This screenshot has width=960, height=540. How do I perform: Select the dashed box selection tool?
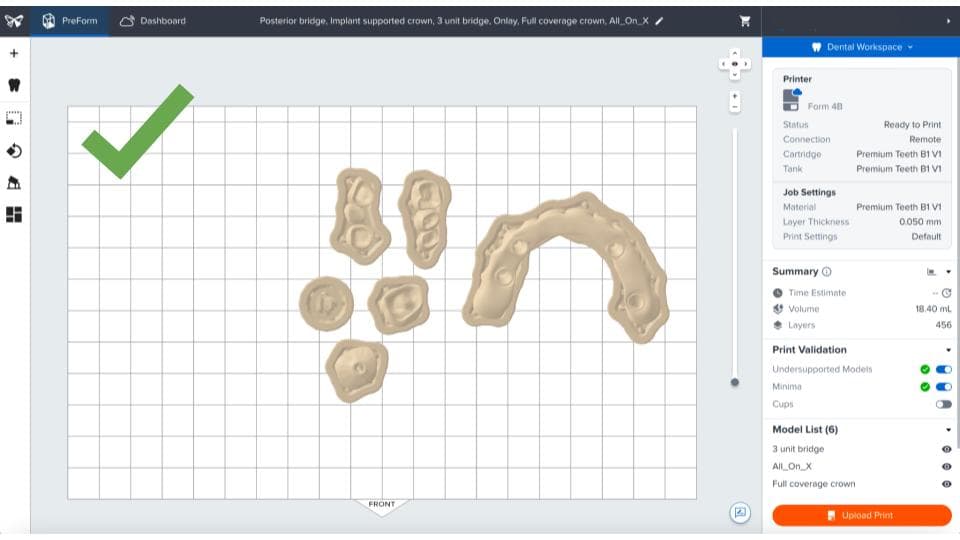[x=14, y=118]
